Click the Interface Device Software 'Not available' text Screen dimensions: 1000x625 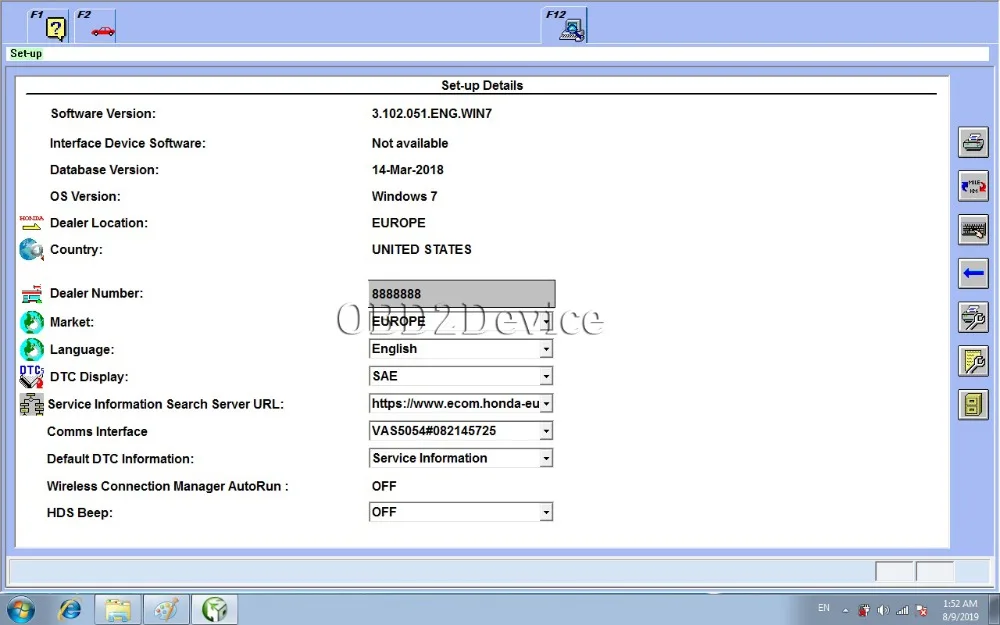410,143
